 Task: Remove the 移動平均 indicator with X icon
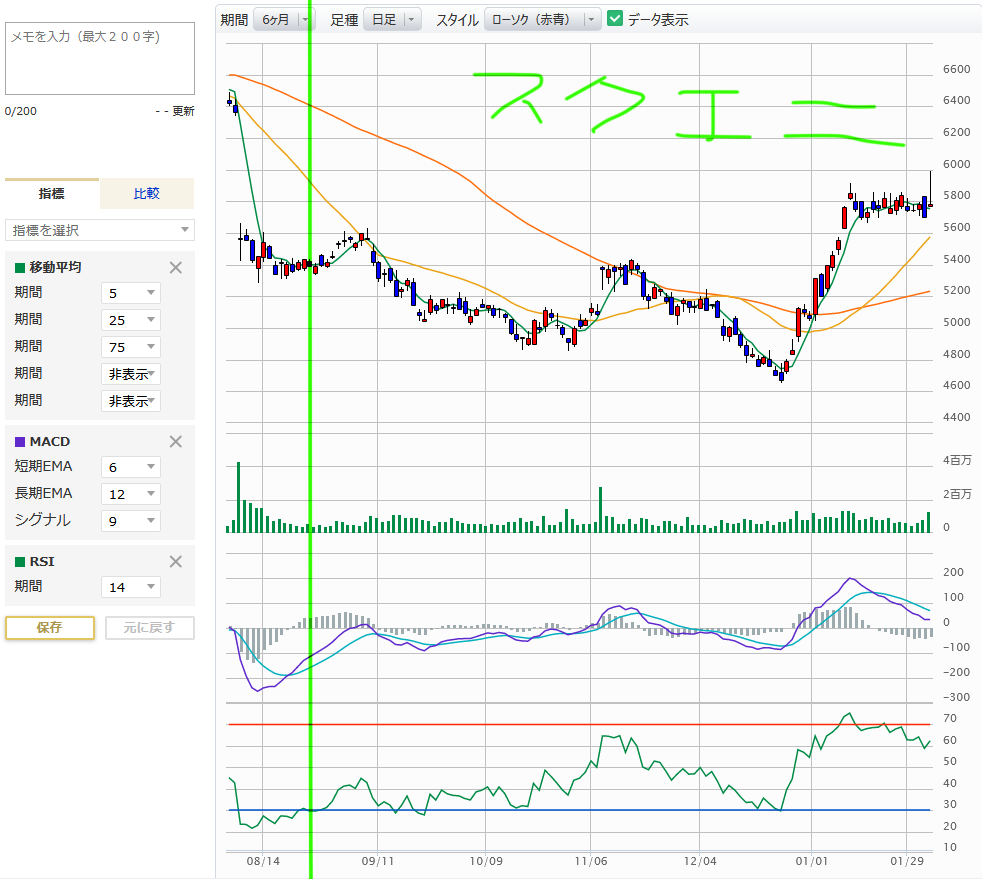[x=176, y=267]
